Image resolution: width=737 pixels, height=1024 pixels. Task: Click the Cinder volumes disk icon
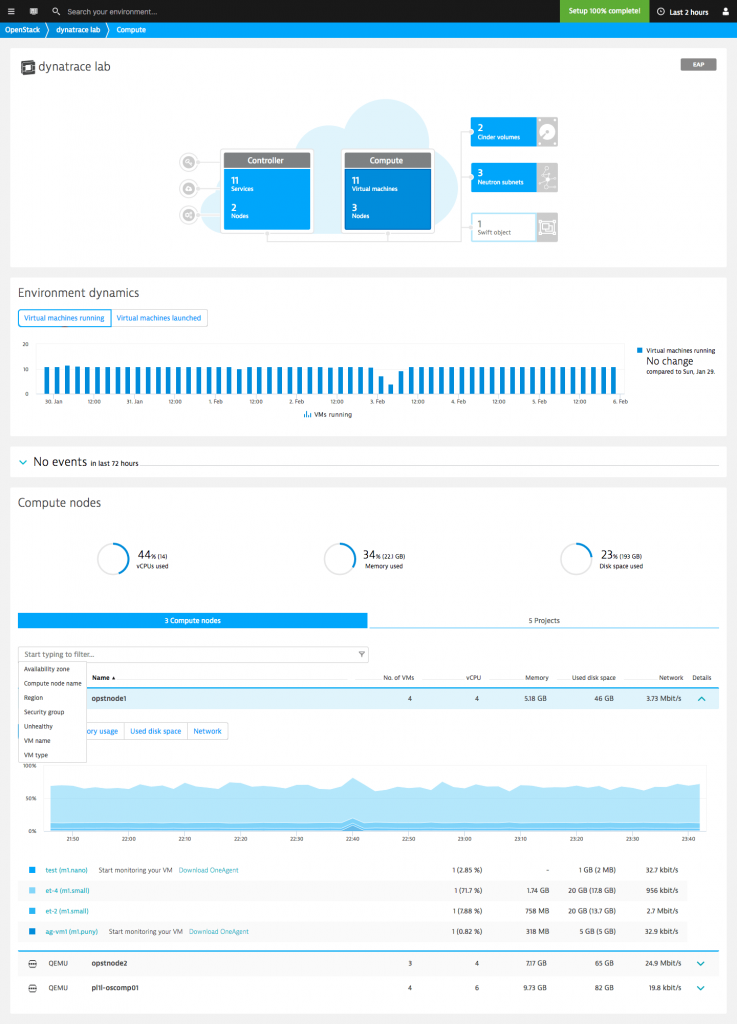(x=547, y=132)
